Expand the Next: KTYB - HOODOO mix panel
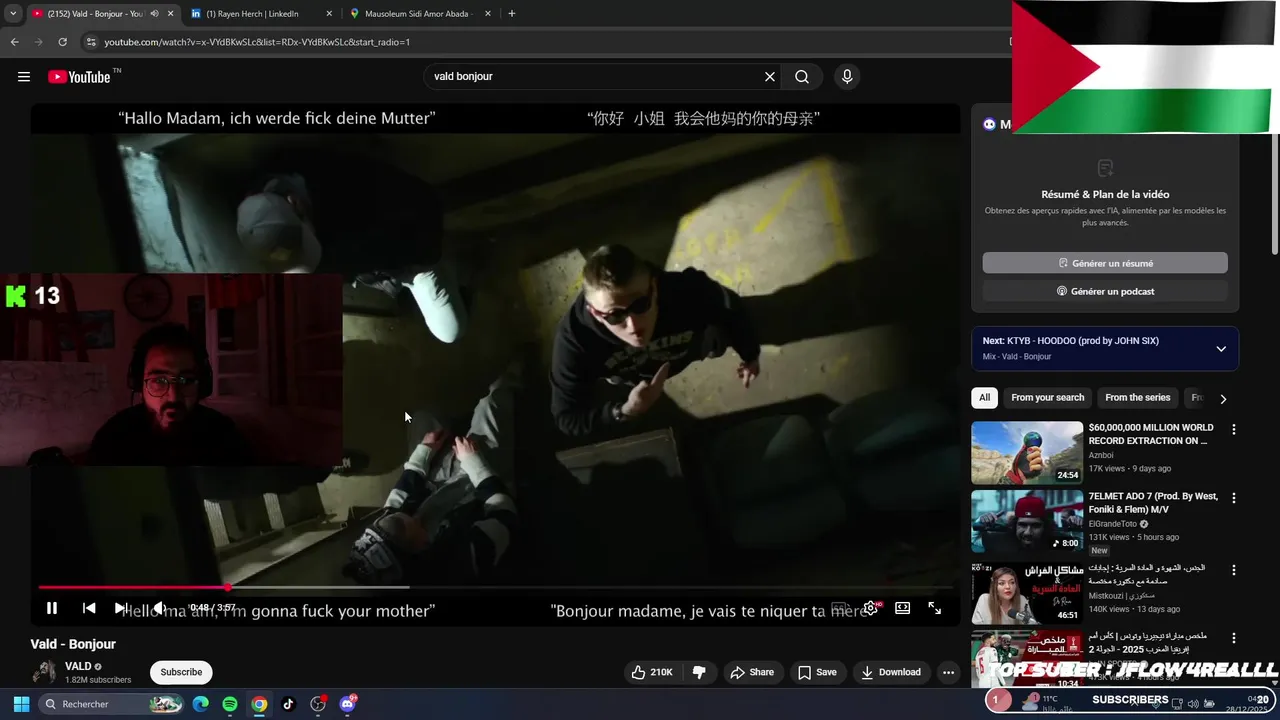1280x720 pixels. (x=1221, y=349)
